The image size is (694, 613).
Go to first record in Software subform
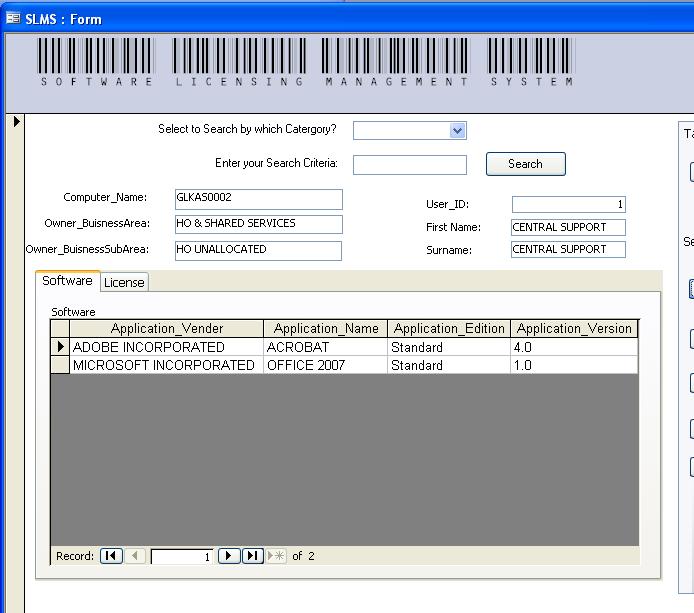(x=111, y=555)
